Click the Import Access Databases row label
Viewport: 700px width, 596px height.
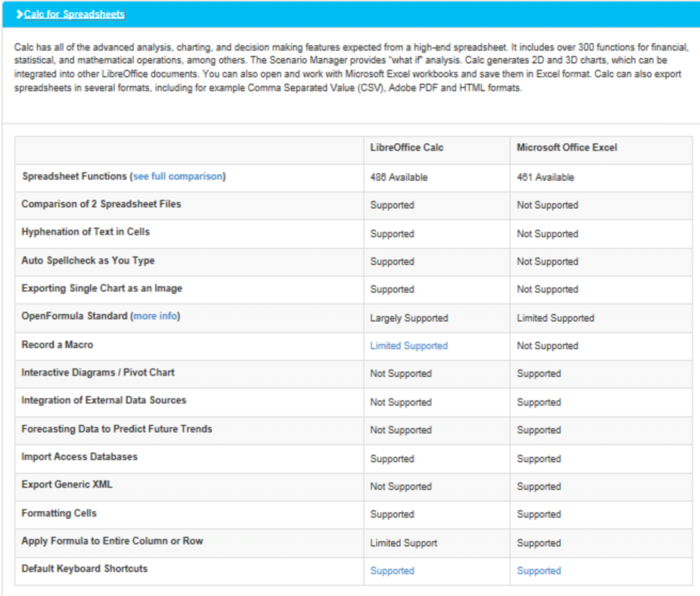click(x=79, y=457)
